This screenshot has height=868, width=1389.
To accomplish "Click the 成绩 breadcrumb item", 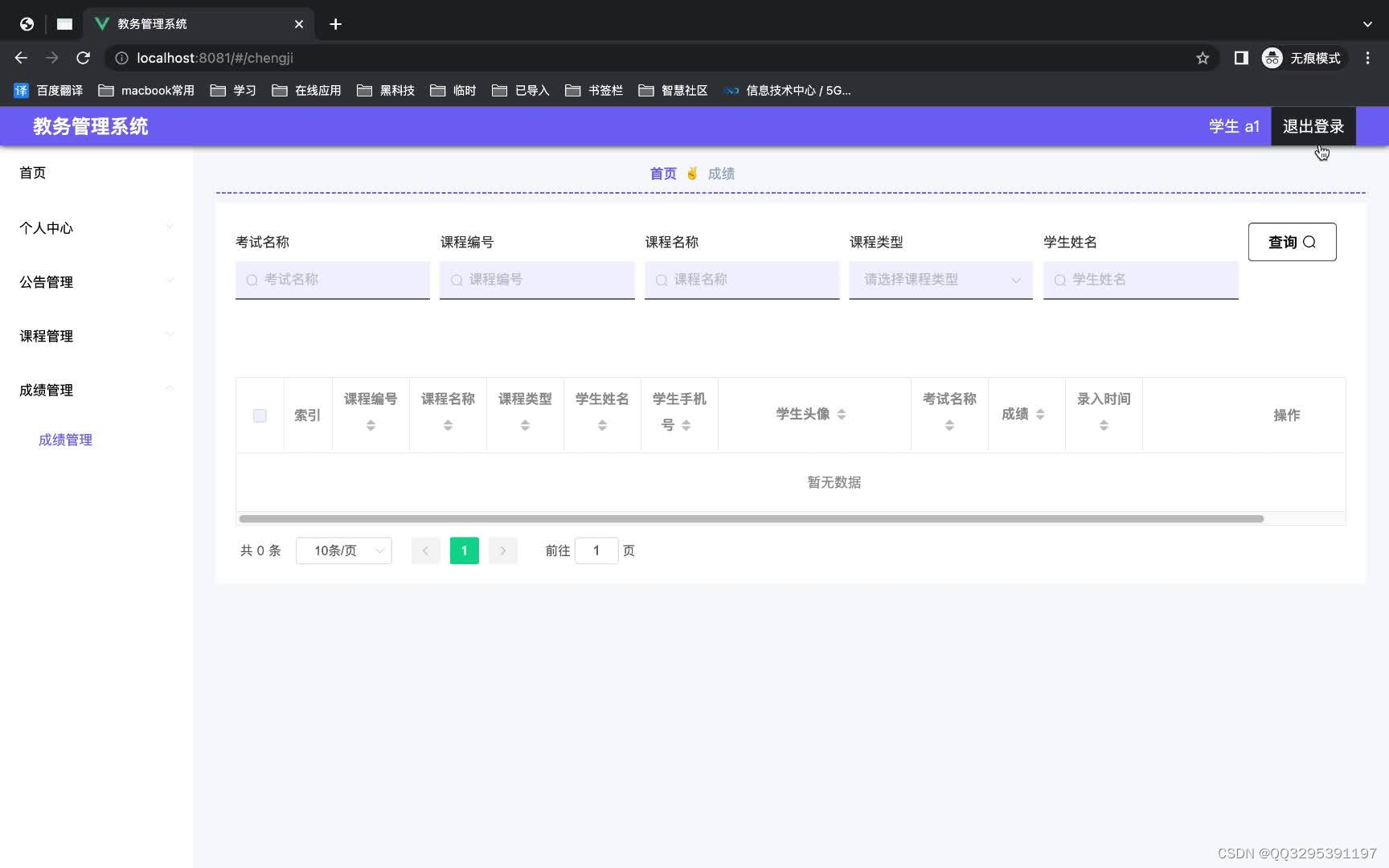I will pyautogui.click(x=721, y=174).
